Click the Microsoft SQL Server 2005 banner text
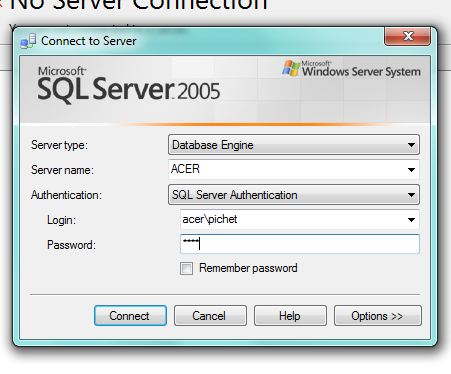The width and height of the screenshot is (451, 374). pos(129,84)
